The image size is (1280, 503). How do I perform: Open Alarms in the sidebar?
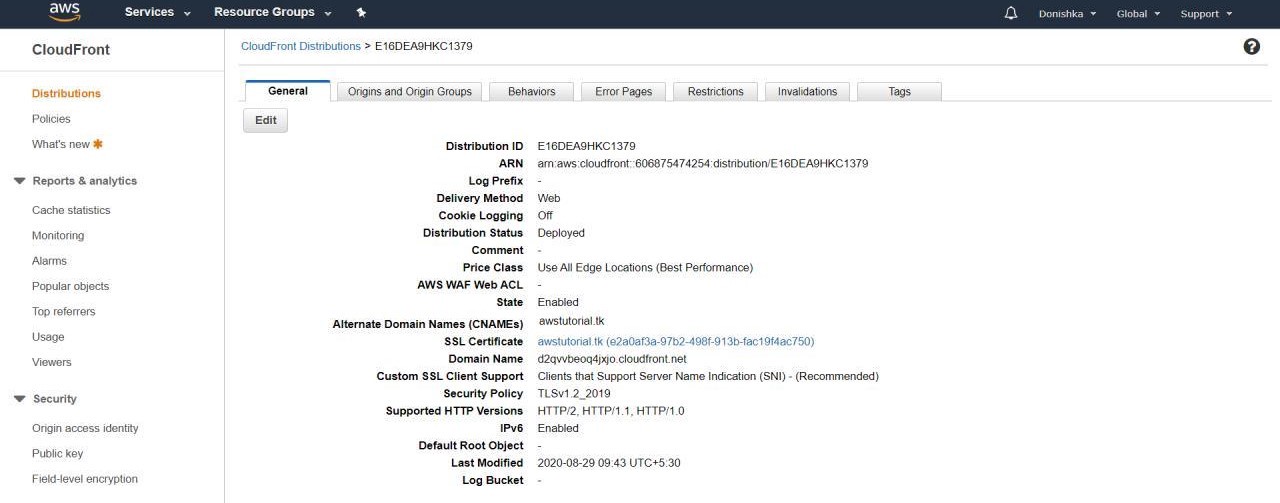pyautogui.click(x=50, y=261)
